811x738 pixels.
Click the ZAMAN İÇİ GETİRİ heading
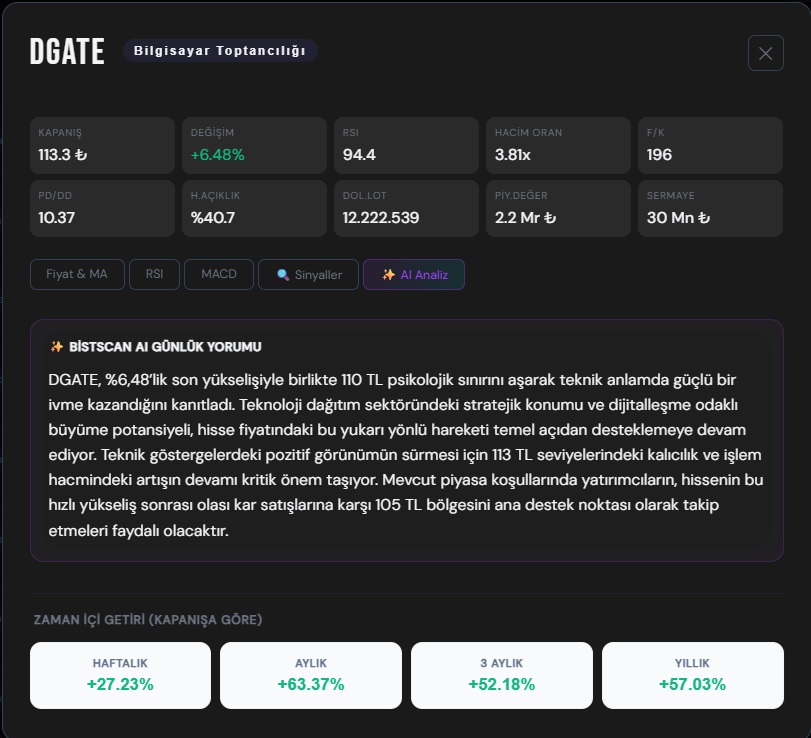click(148, 620)
